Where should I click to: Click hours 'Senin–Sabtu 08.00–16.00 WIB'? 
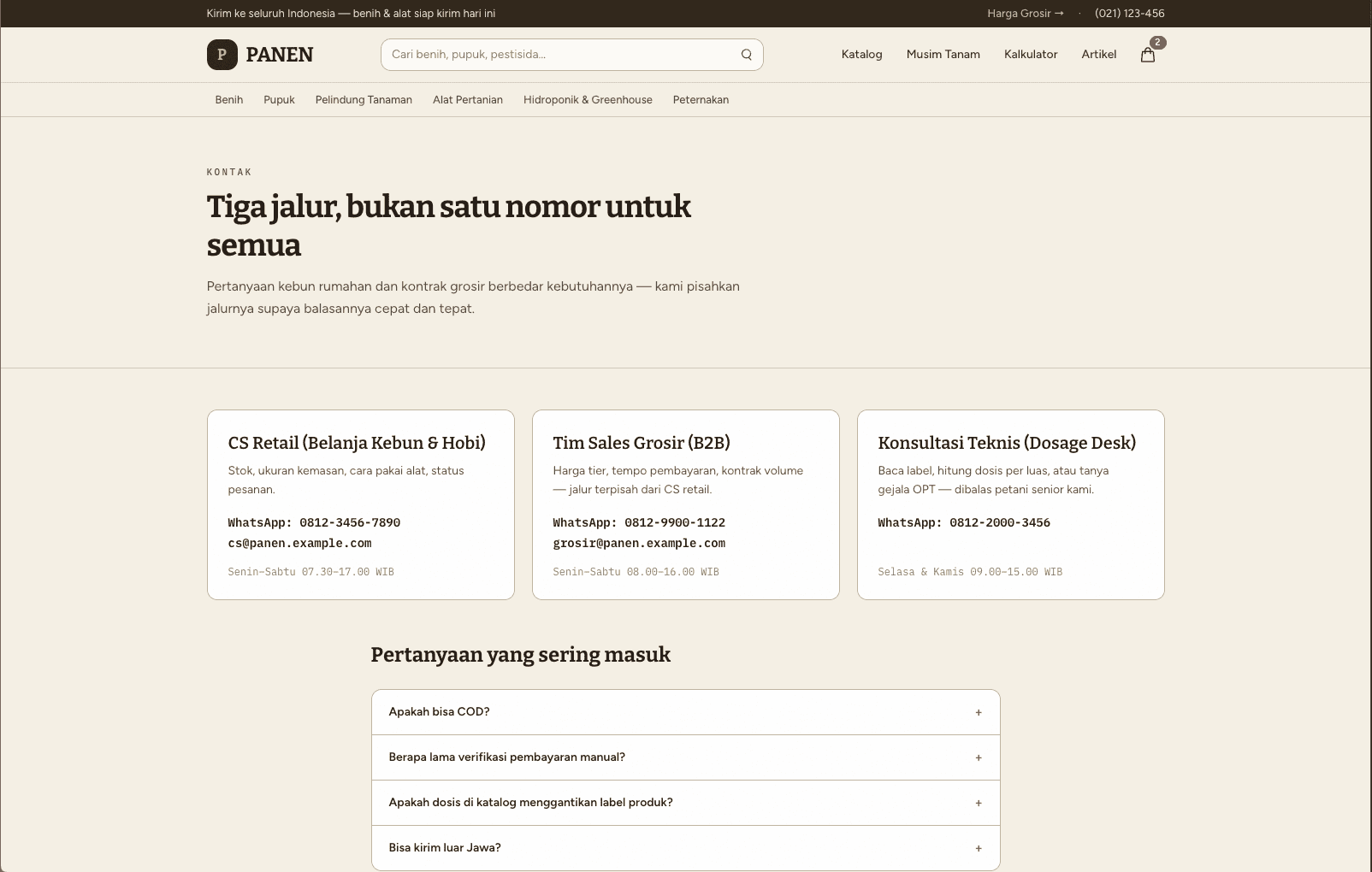tap(636, 572)
